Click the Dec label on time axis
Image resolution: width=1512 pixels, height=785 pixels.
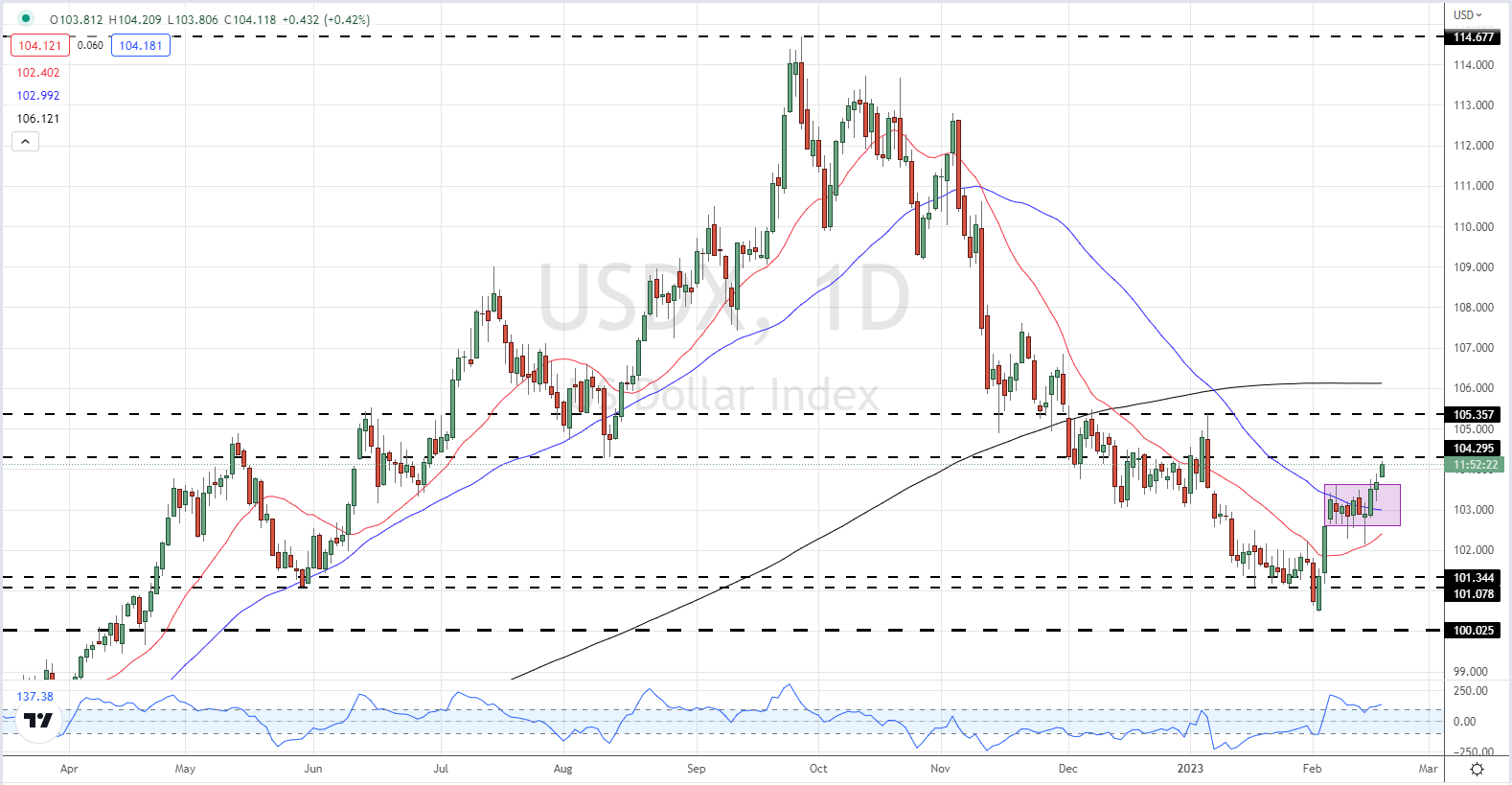click(1068, 769)
